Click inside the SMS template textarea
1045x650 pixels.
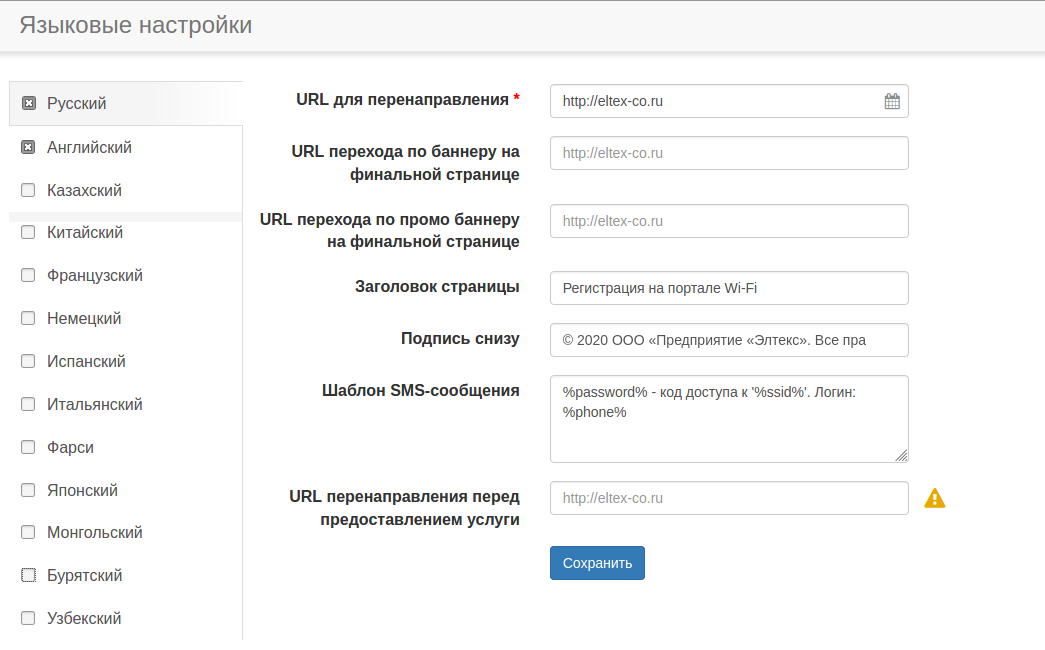click(728, 419)
